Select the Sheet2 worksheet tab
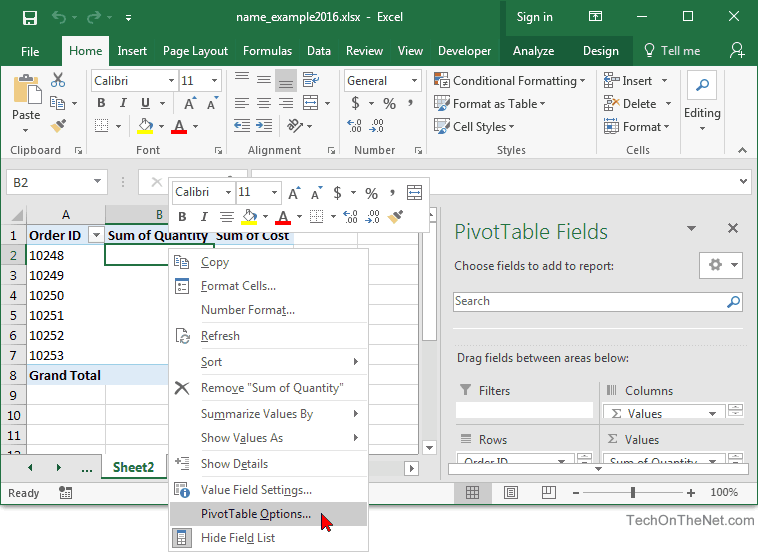The width and height of the screenshot is (758, 552). click(133, 467)
